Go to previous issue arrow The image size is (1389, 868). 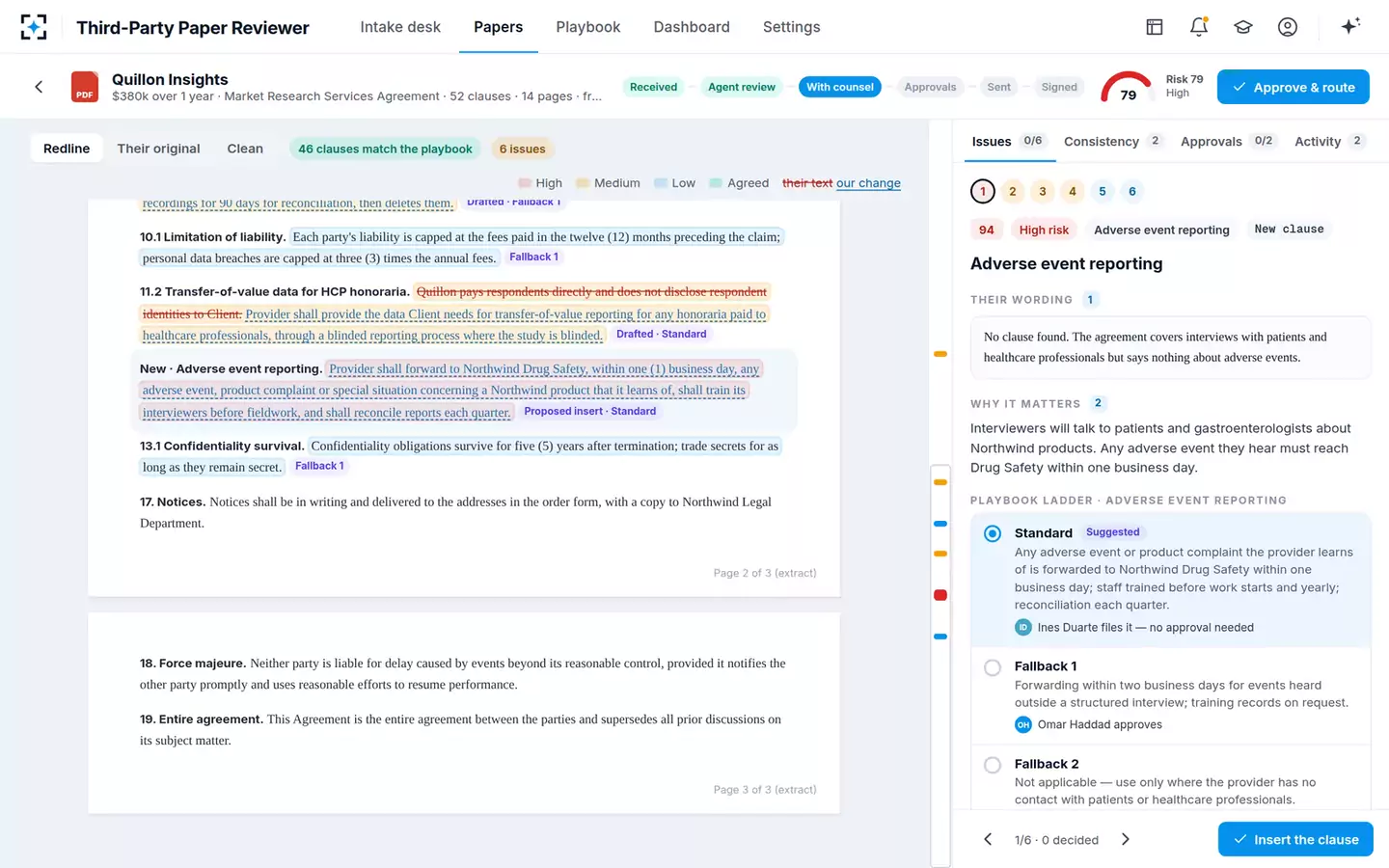point(988,839)
